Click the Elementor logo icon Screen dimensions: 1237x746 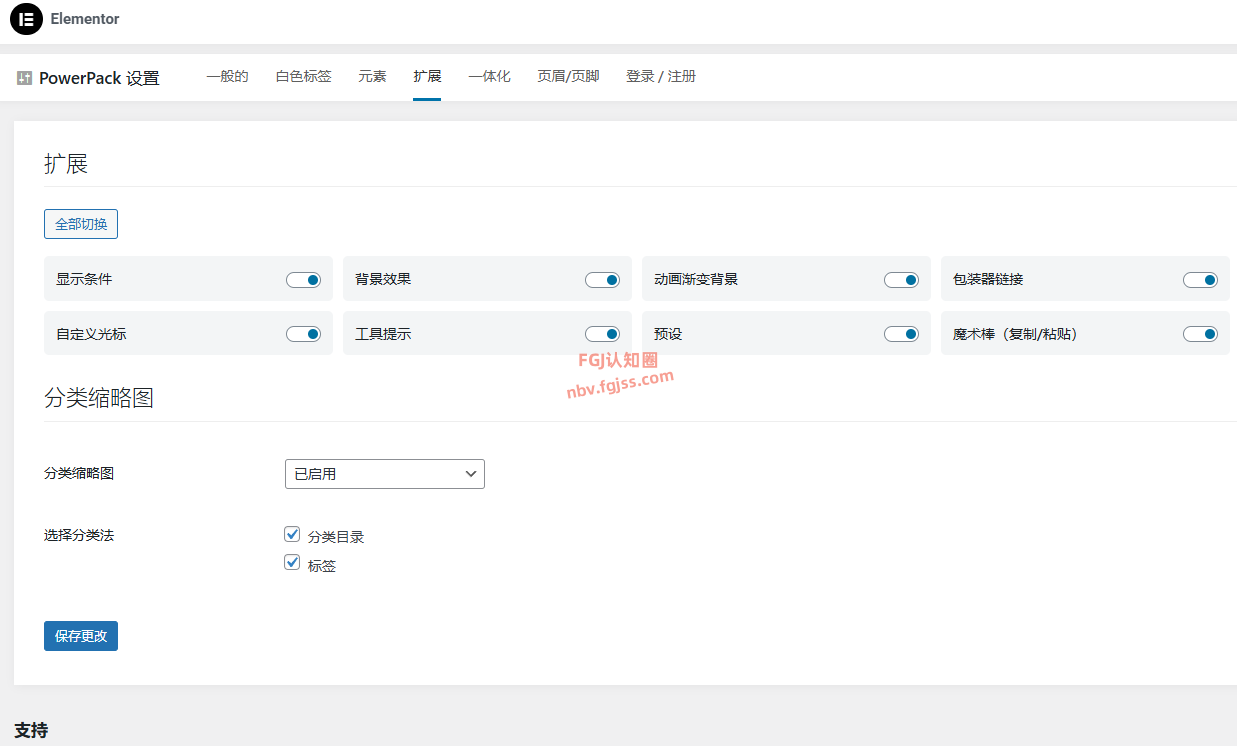(26, 19)
